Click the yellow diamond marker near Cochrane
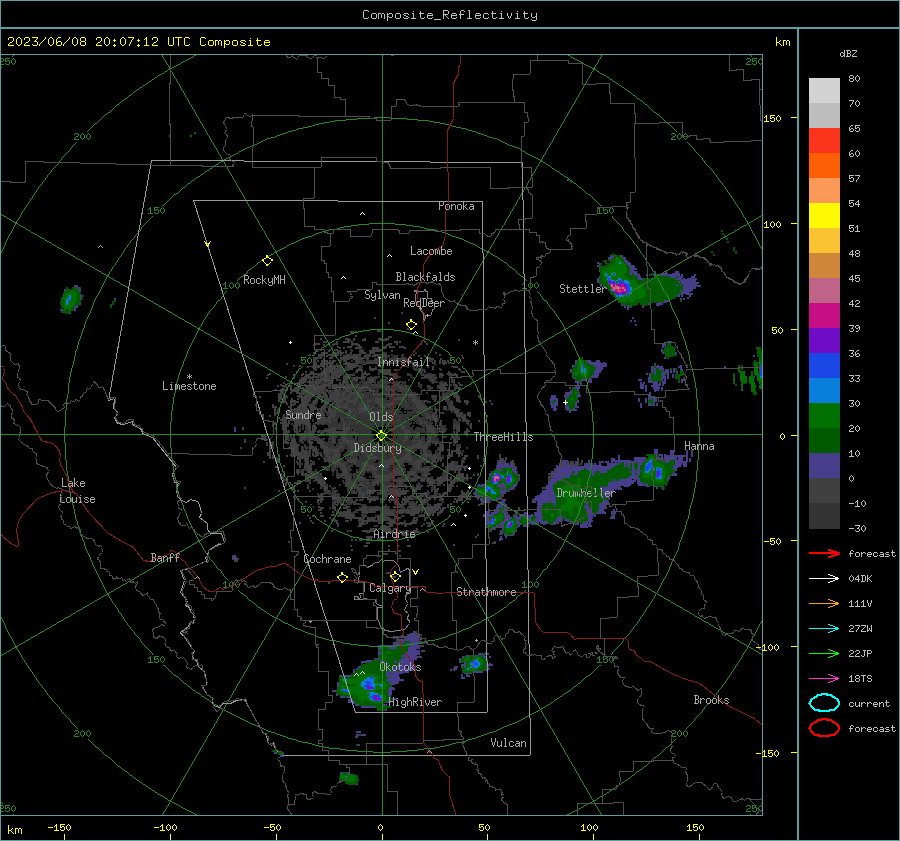Image resolution: width=900 pixels, height=841 pixels. pyautogui.click(x=343, y=578)
